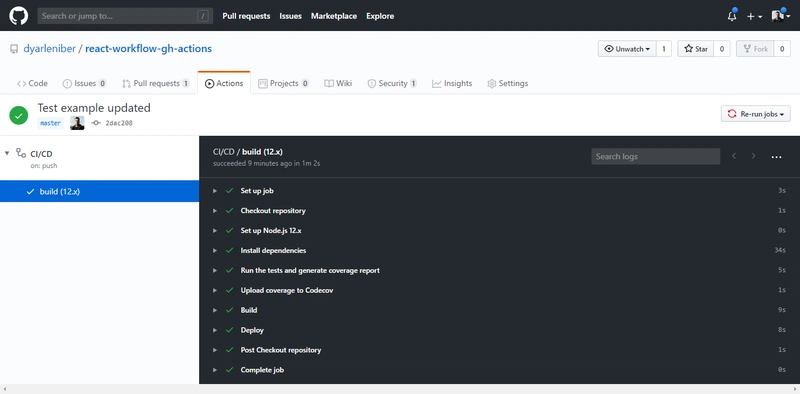This screenshot has width=800, height=394.
Task: Open the GitHub home logo
Action: click(19, 16)
